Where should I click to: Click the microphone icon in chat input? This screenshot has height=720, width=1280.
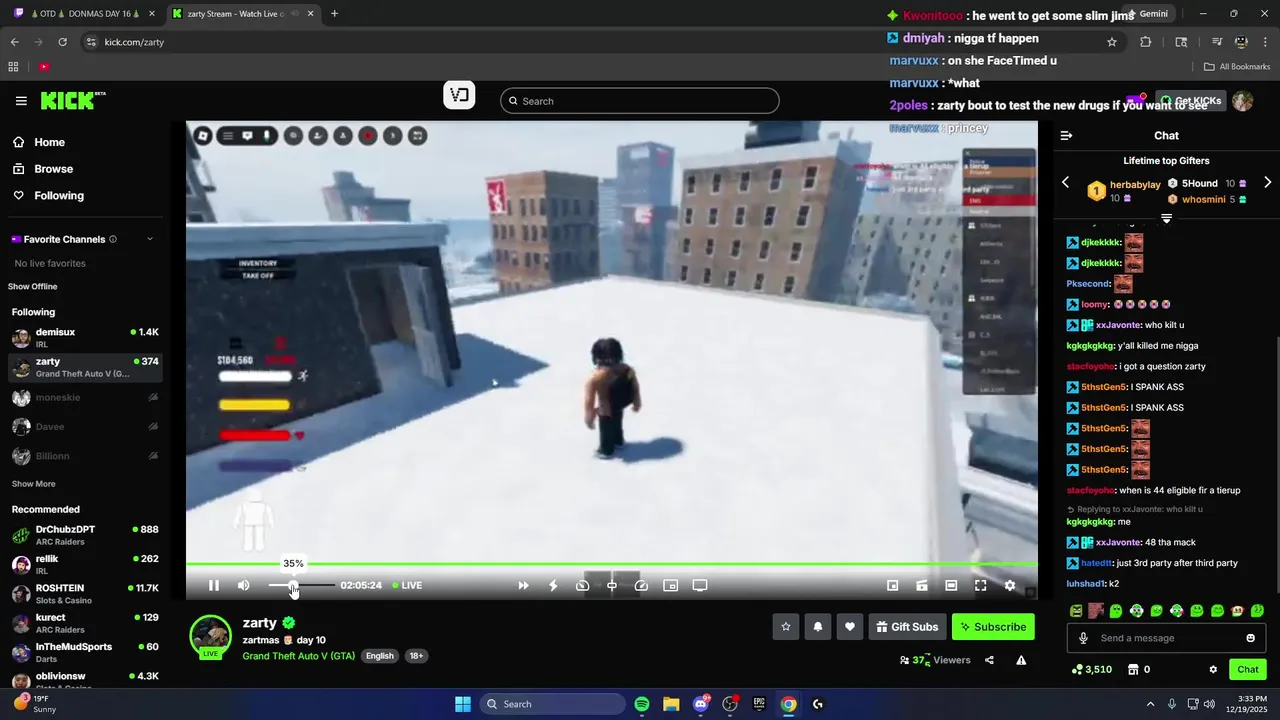[1083, 638]
